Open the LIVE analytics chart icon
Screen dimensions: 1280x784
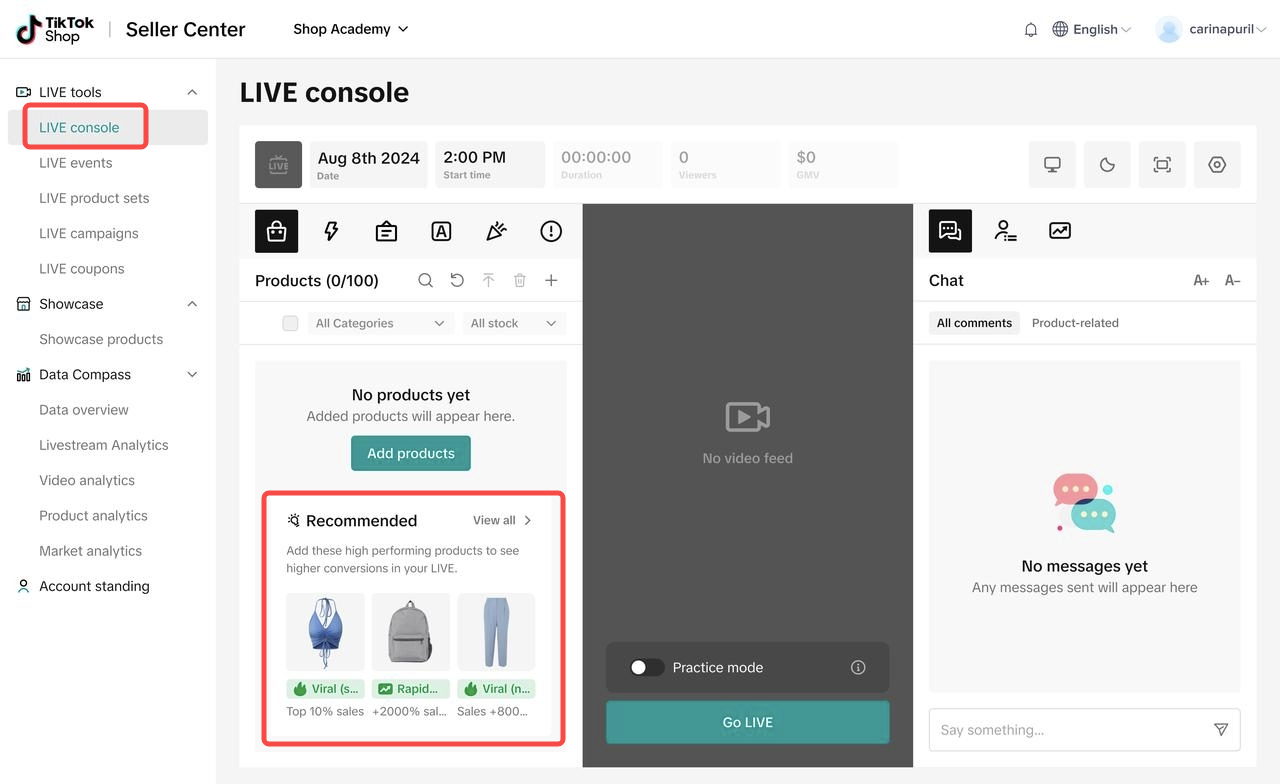point(1060,231)
